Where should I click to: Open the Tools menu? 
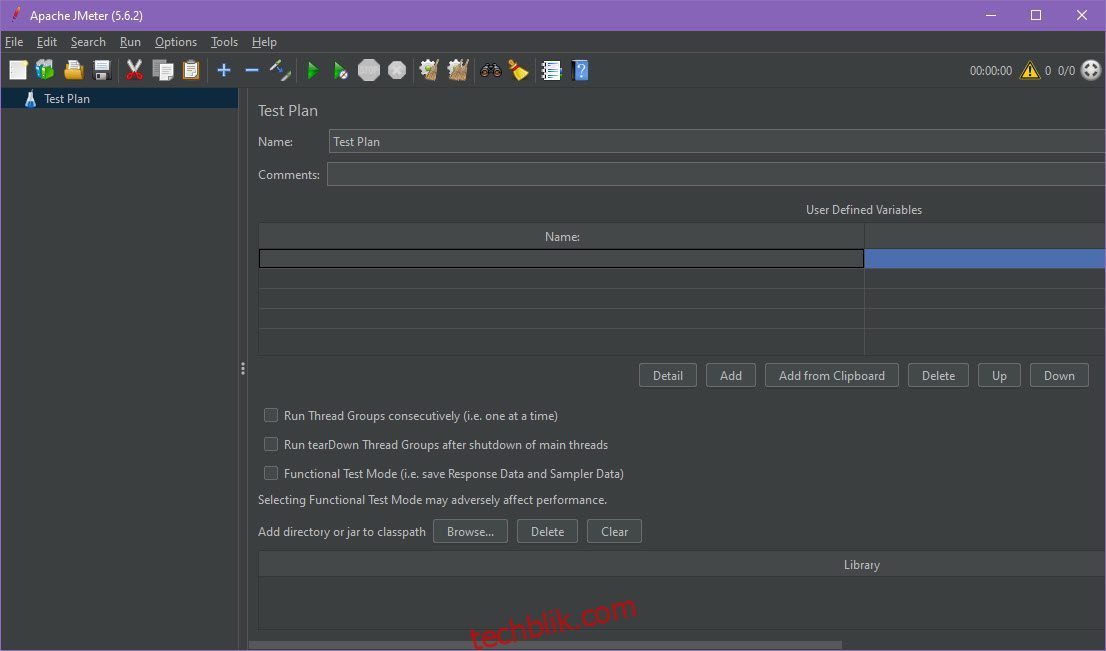coord(224,42)
